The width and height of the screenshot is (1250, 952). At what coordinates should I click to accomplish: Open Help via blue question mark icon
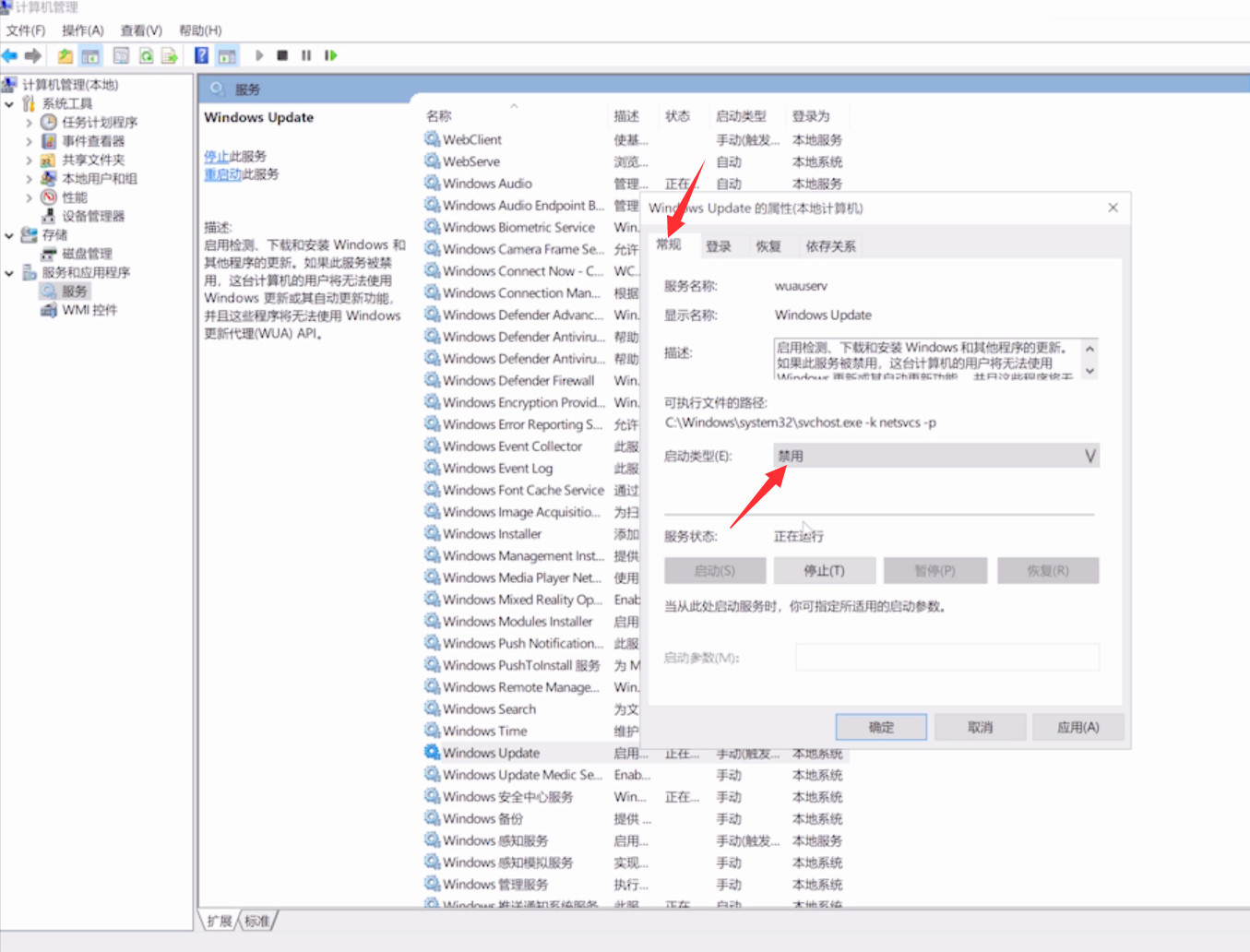(x=201, y=56)
